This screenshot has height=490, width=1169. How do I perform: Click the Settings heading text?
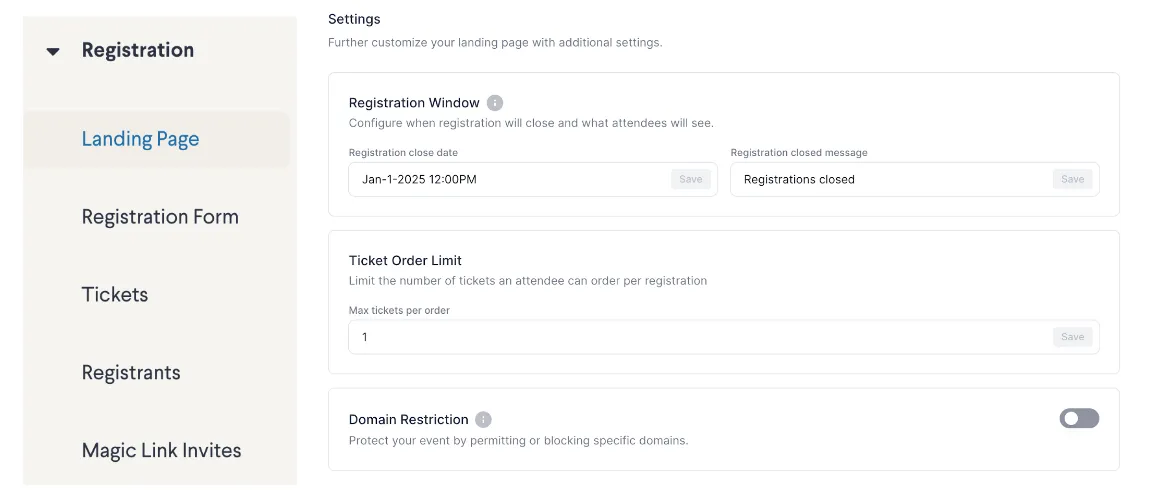pos(354,19)
